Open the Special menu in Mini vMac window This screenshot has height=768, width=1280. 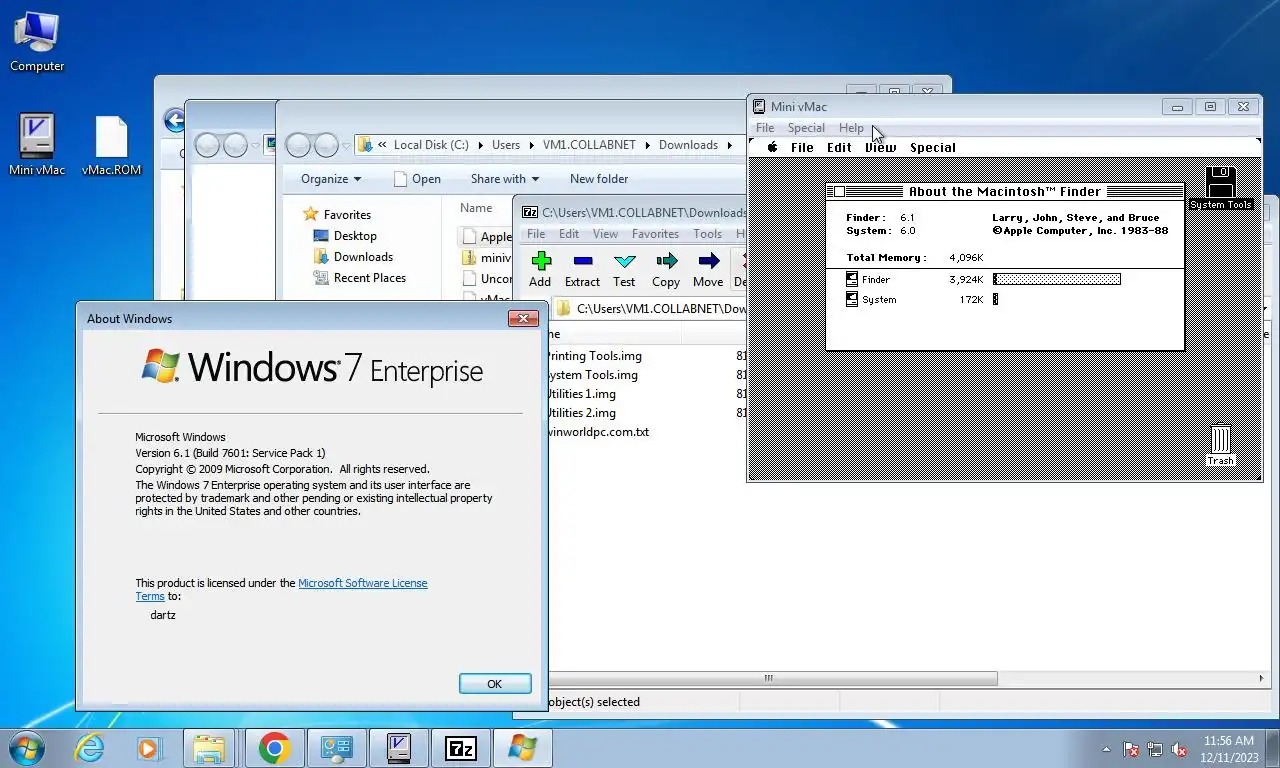pyautogui.click(x=806, y=128)
